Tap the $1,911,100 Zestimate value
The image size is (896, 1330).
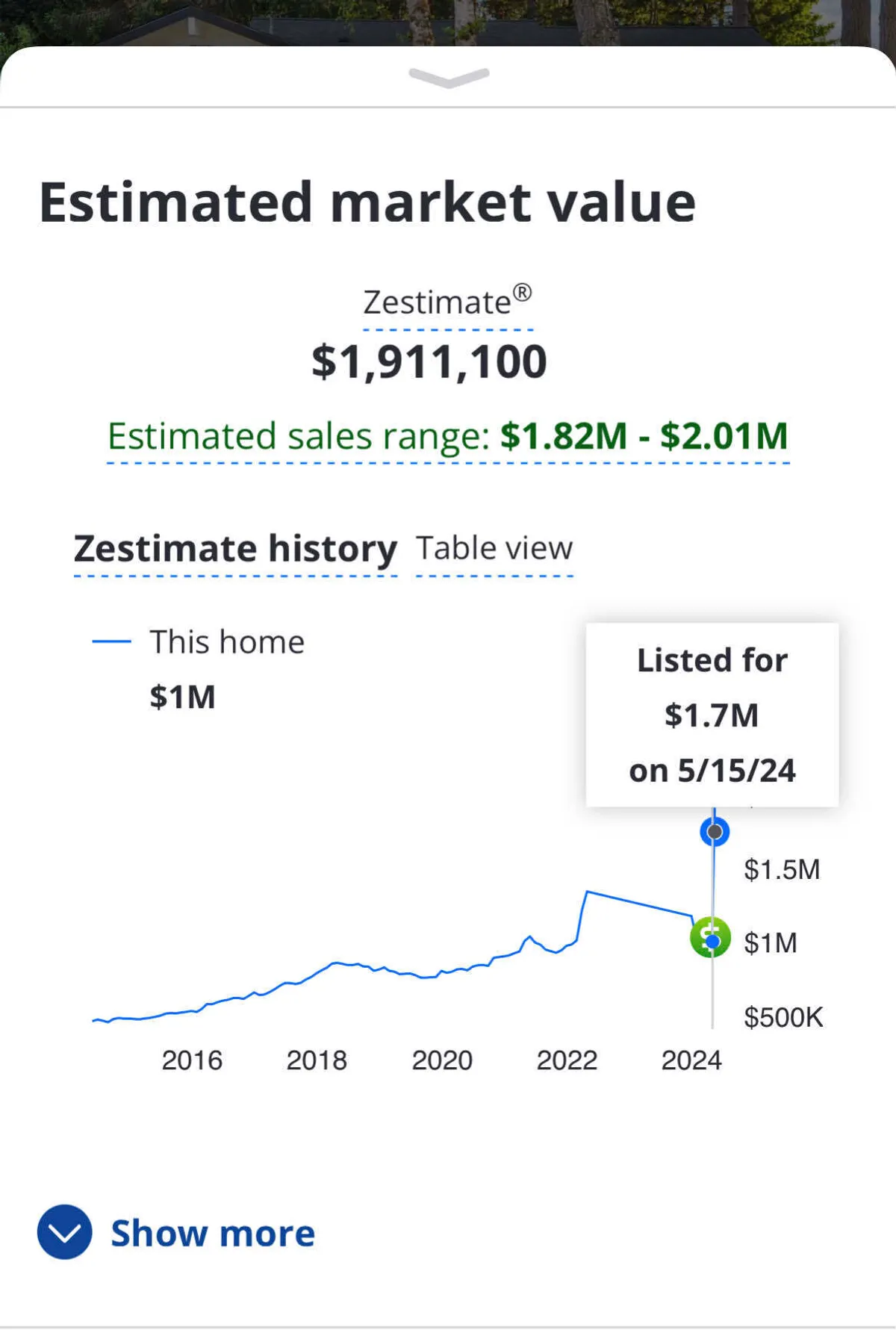click(x=429, y=363)
